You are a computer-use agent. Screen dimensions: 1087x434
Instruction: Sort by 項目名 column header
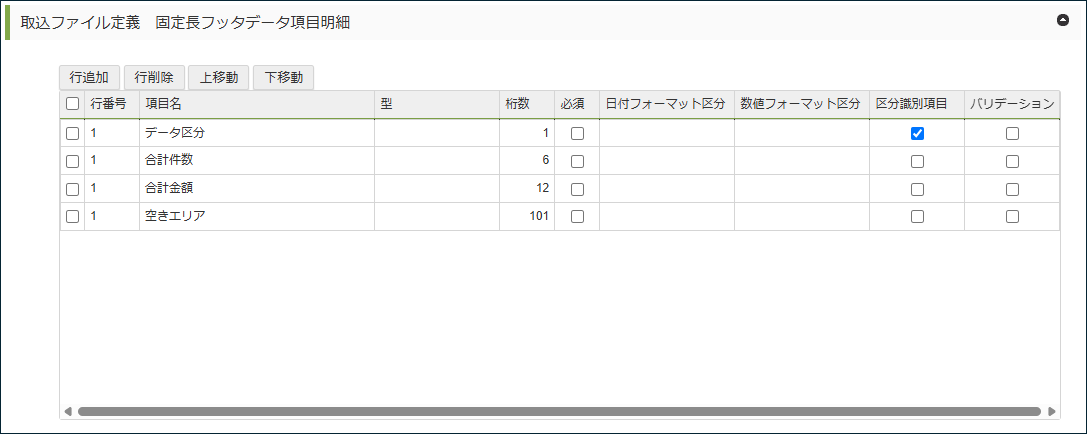click(x=257, y=104)
